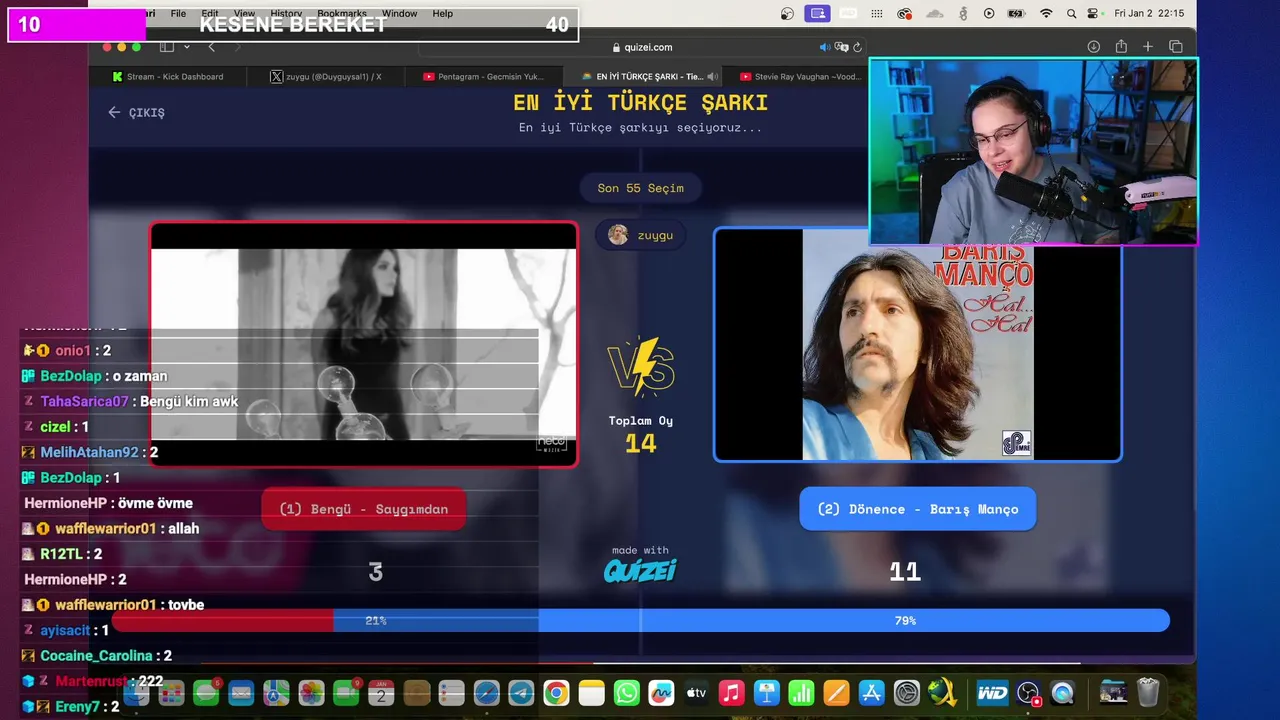Viewport: 1280px width, 720px height.
Task: Switch to Pentagram - Gecmisin Yuk tab
Action: (x=484, y=76)
